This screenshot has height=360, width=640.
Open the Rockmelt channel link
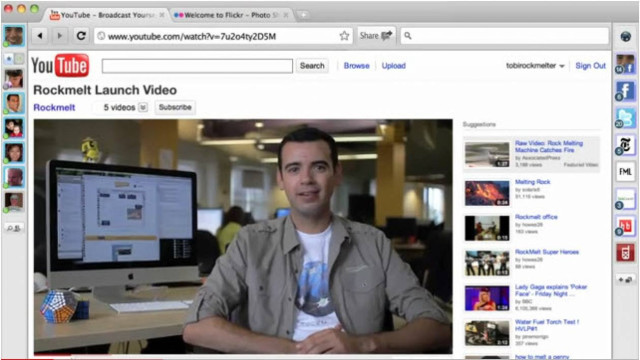[54, 107]
